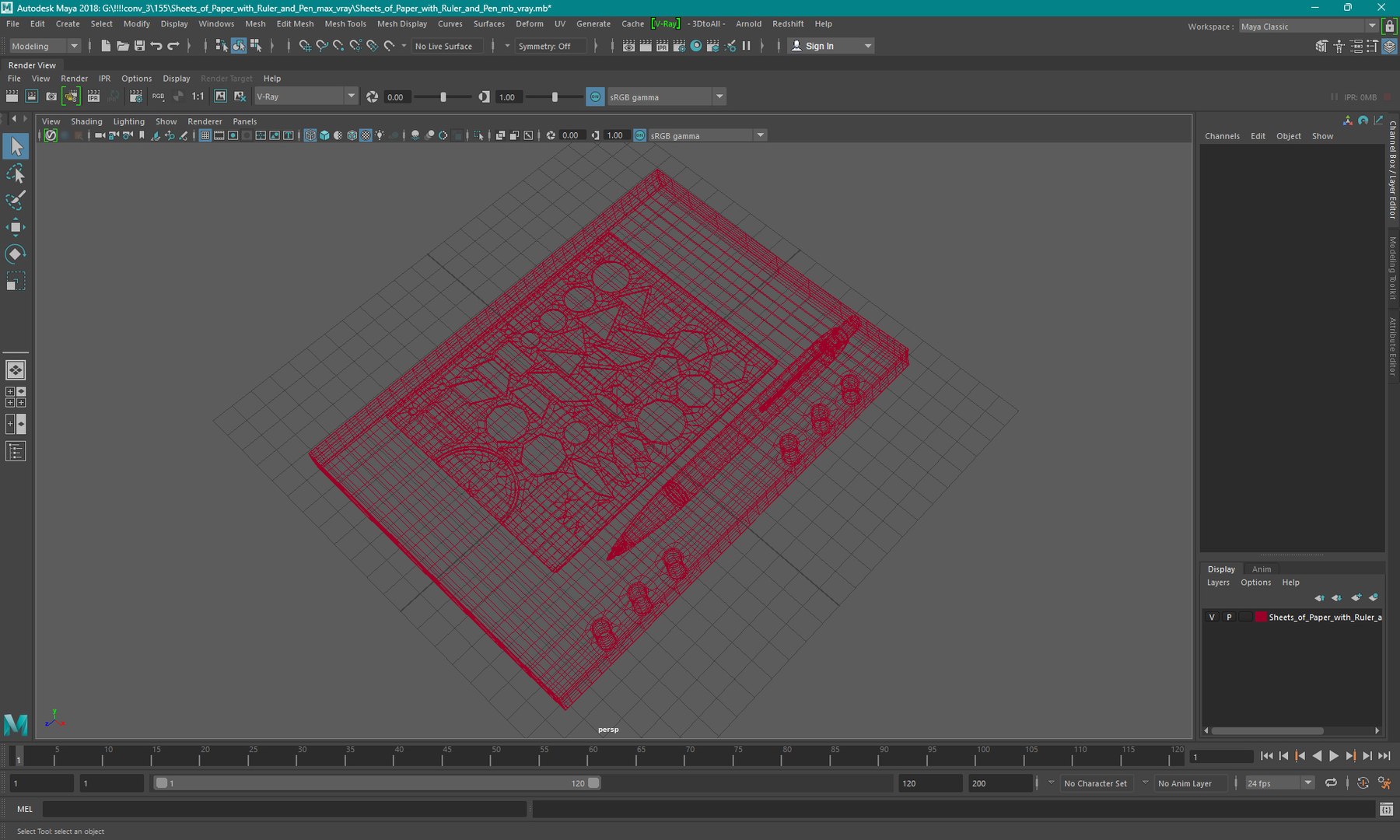Activate the Lasso selection tool
Image resolution: width=1400 pixels, height=840 pixels.
(16, 173)
